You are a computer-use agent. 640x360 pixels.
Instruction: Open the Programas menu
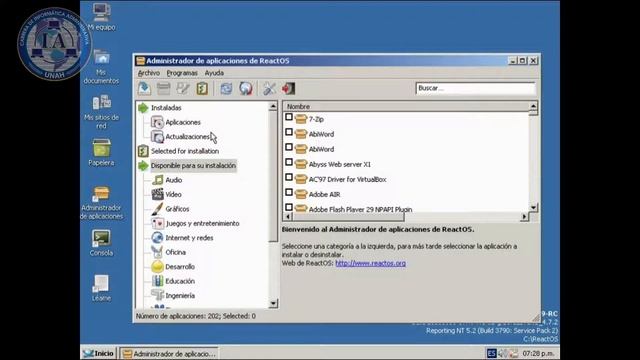coord(182,73)
